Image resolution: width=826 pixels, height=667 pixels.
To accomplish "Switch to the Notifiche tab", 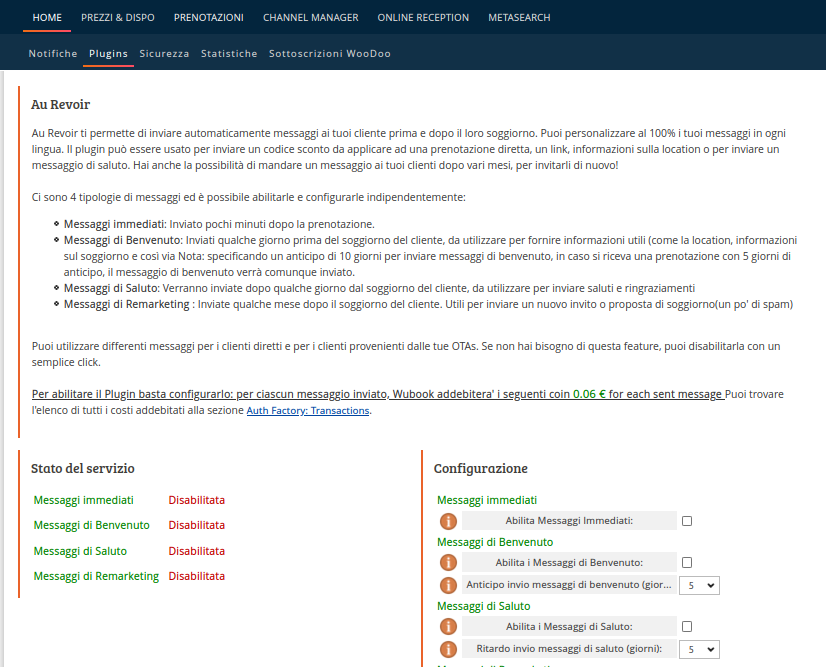I will tap(53, 53).
